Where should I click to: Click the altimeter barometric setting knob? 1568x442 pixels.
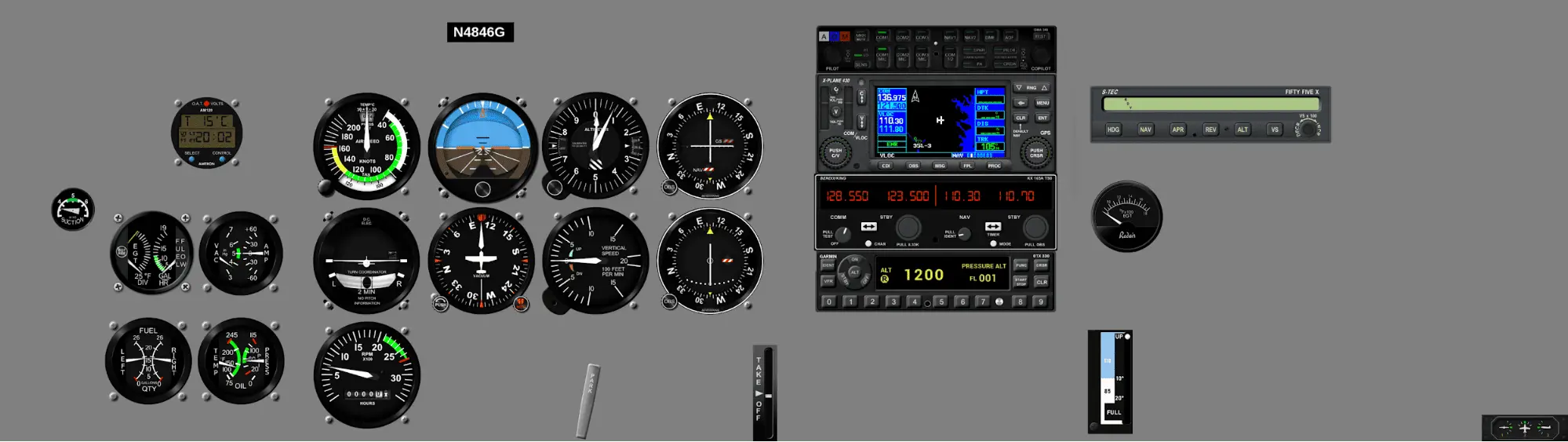click(555, 188)
